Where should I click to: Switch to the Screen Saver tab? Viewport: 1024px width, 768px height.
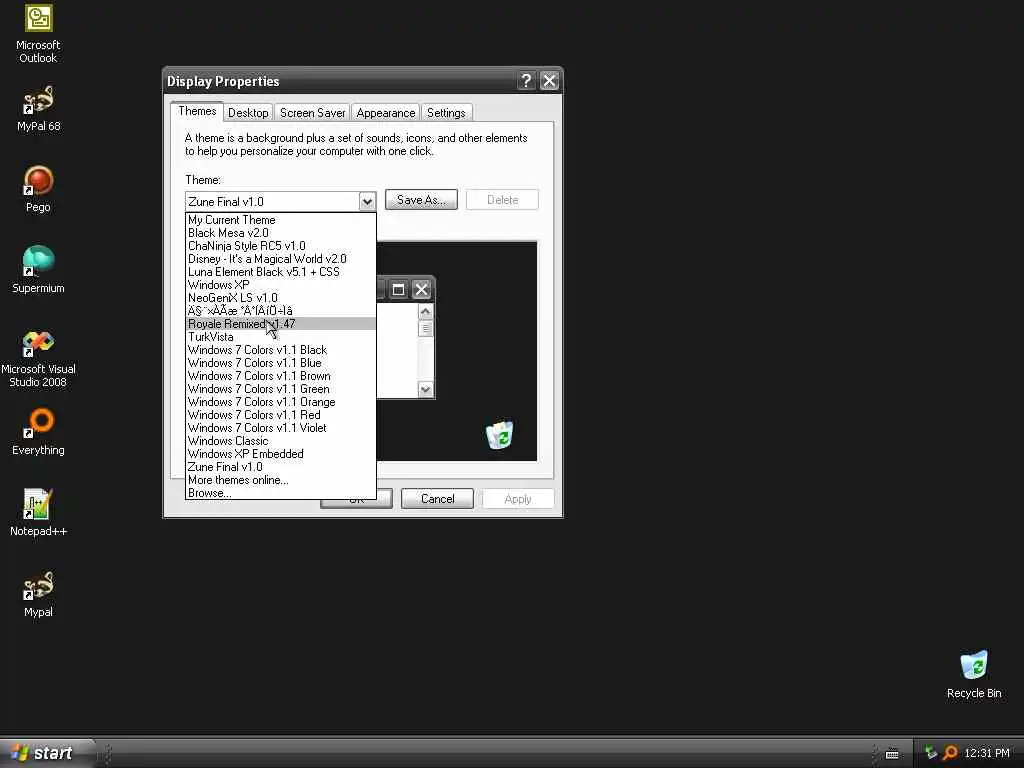(x=312, y=113)
